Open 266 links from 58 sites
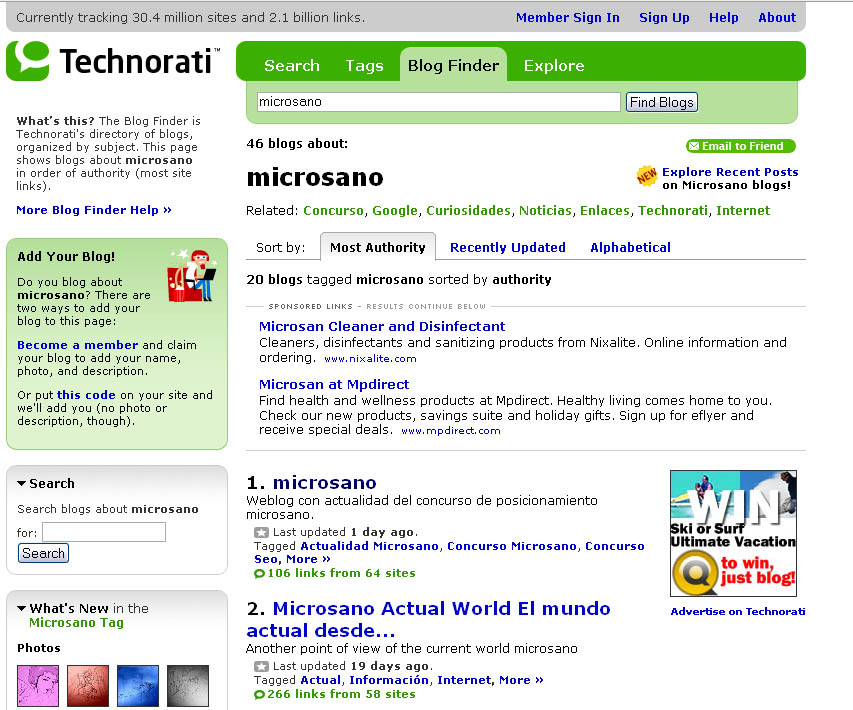The height and width of the screenshot is (710, 853). click(x=341, y=694)
